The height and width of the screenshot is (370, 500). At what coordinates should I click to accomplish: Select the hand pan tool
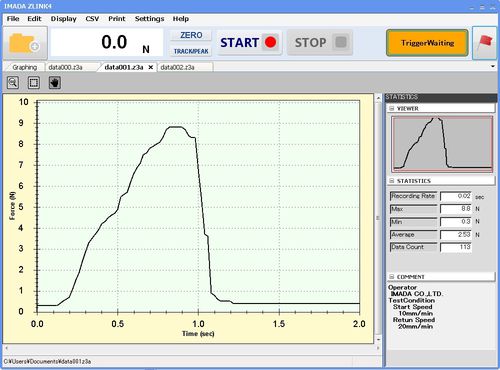click(54, 82)
